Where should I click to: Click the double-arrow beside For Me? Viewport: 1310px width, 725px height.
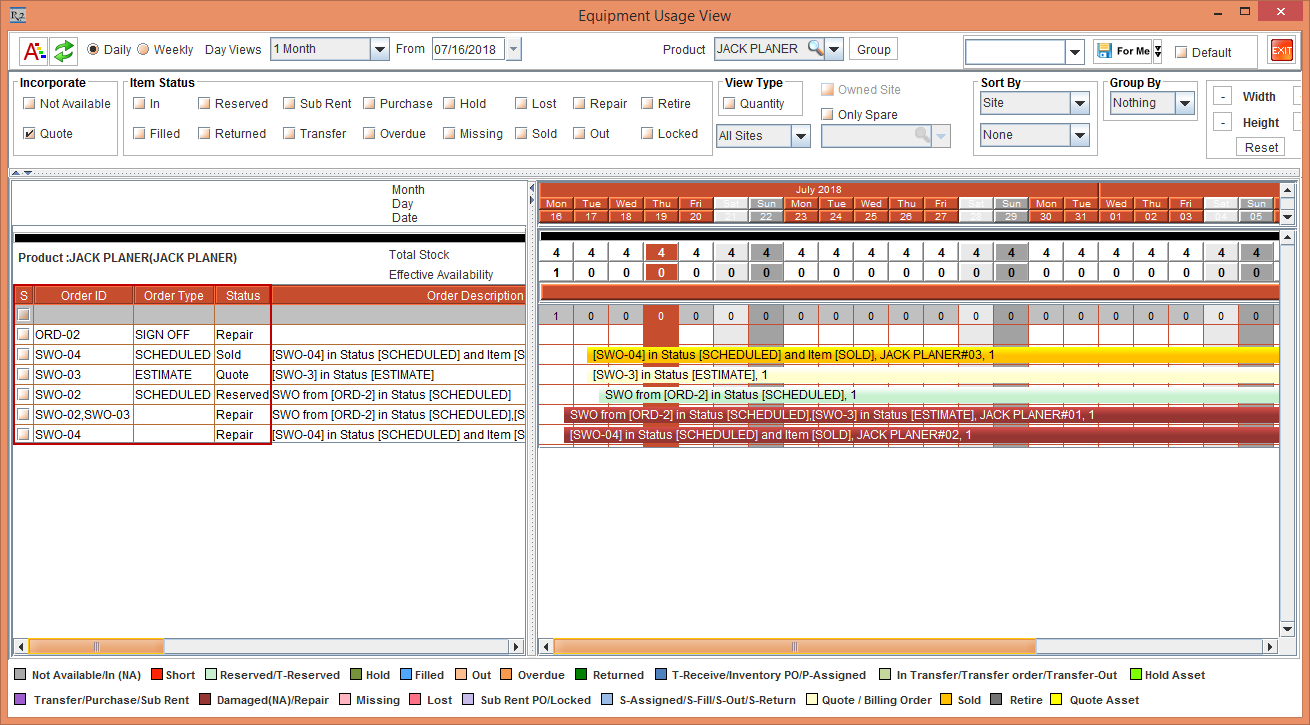click(x=1157, y=51)
